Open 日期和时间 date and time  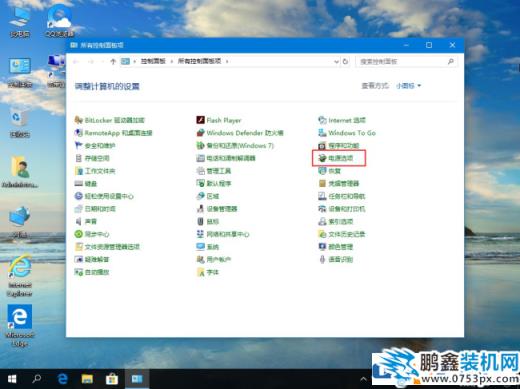click(x=95, y=209)
